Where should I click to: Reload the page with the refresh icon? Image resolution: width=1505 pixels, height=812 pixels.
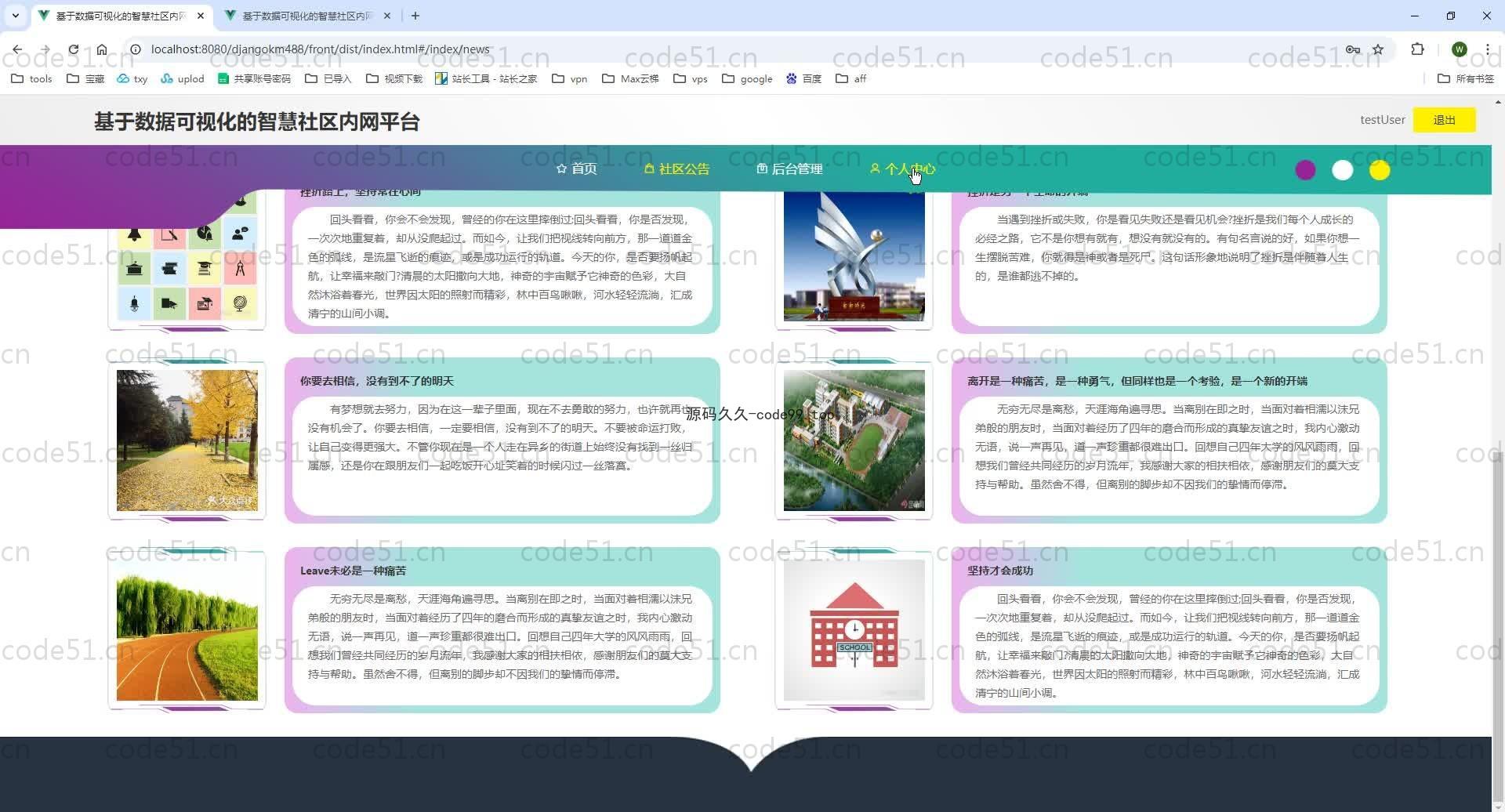click(73, 49)
